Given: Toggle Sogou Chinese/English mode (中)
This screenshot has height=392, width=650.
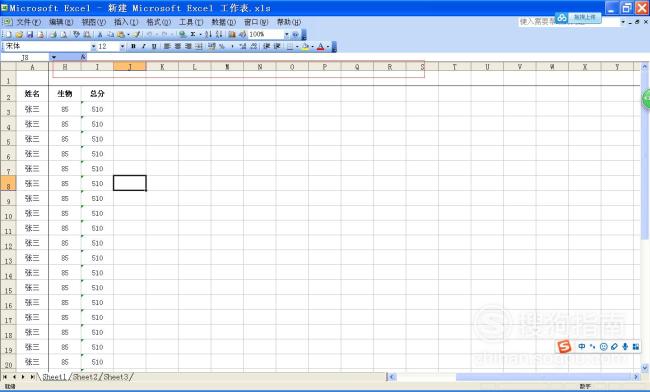Looking at the screenshot, I should coord(582,346).
